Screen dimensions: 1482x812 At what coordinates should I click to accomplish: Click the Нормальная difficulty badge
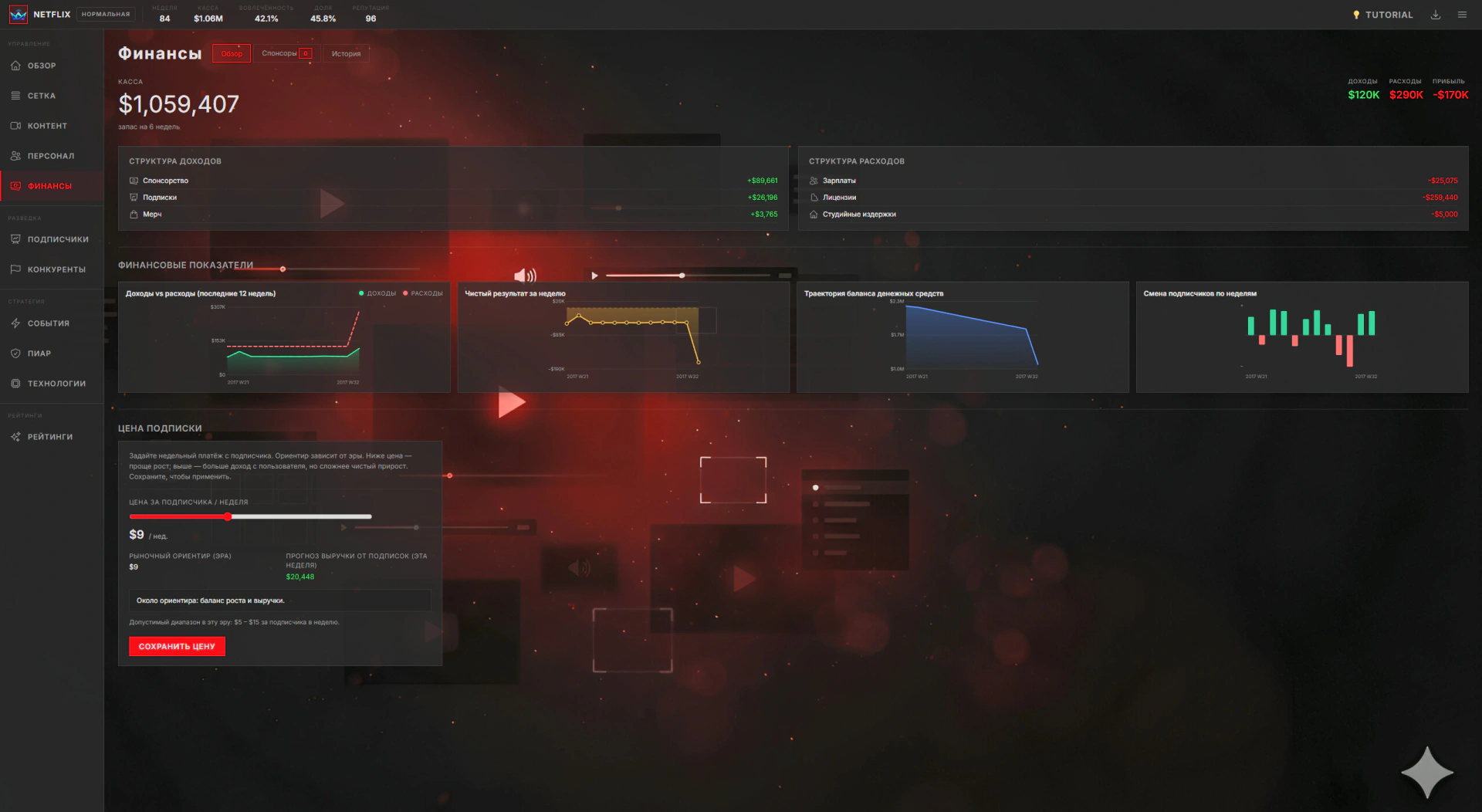106,15
